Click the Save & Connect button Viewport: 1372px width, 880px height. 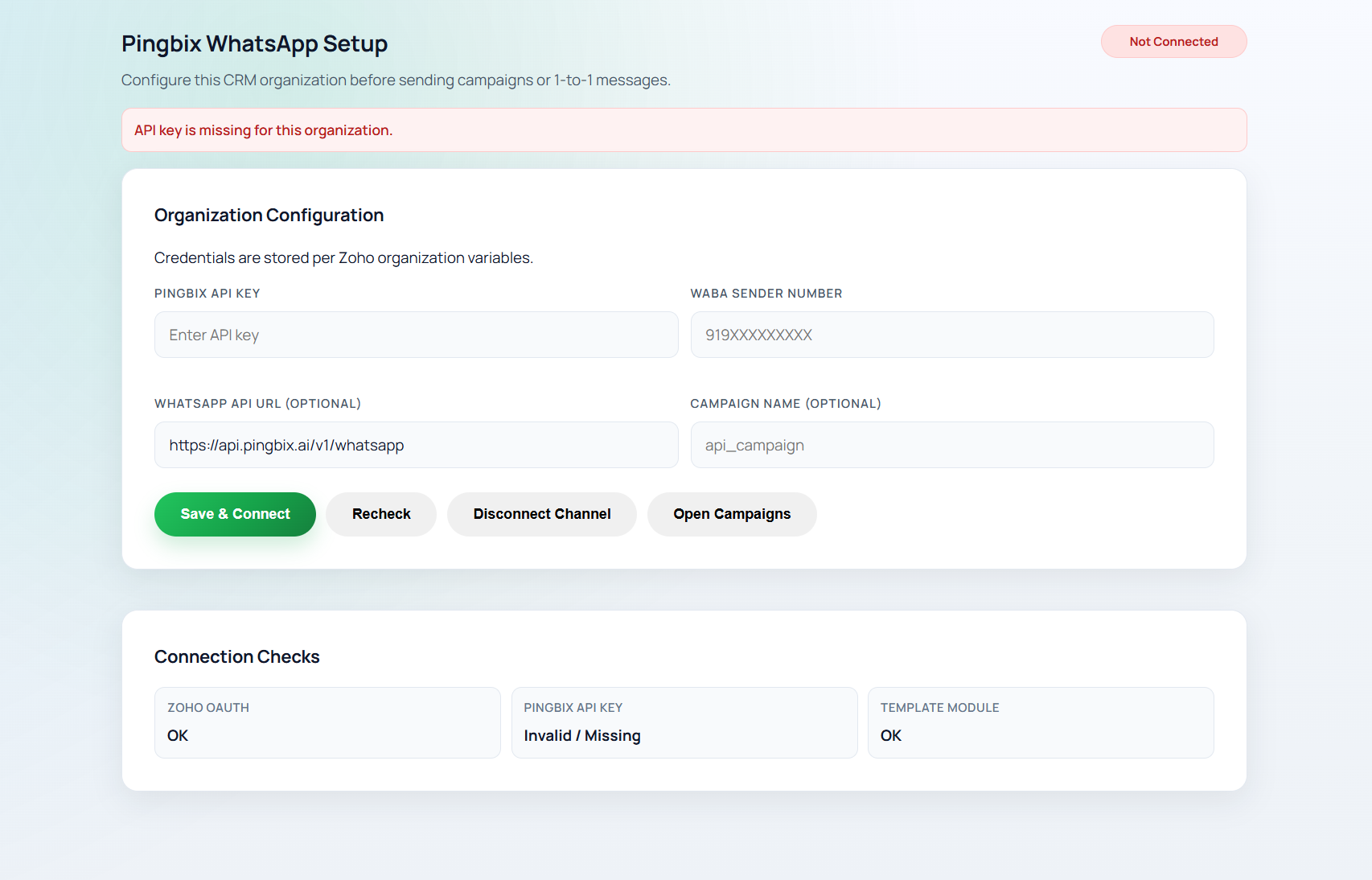(235, 514)
